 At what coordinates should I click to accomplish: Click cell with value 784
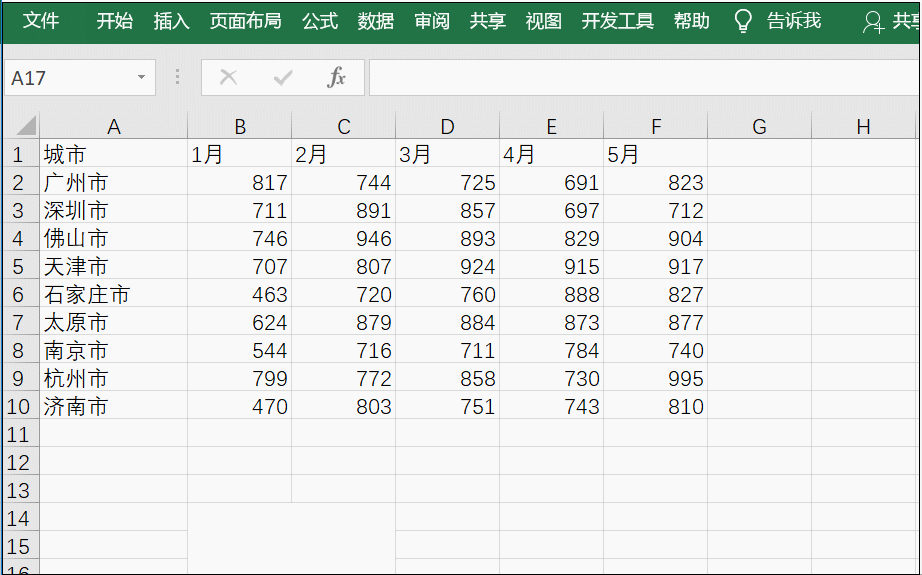click(x=552, y=350)
